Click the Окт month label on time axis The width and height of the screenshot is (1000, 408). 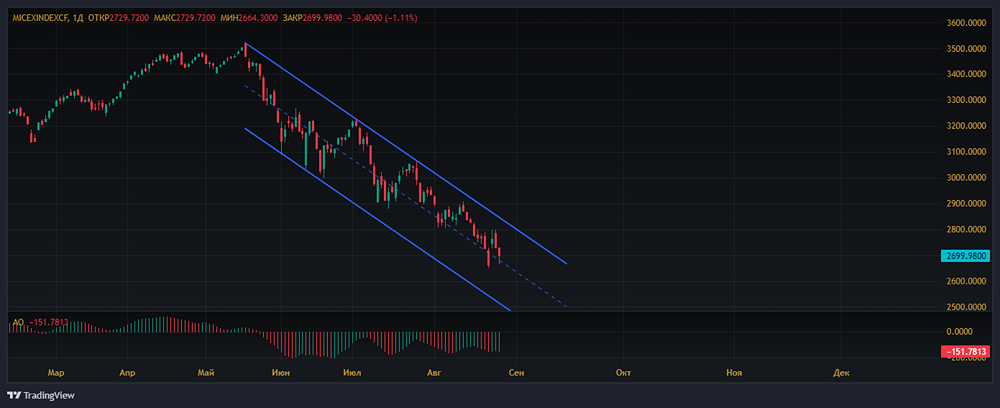[x=624, y=372]
